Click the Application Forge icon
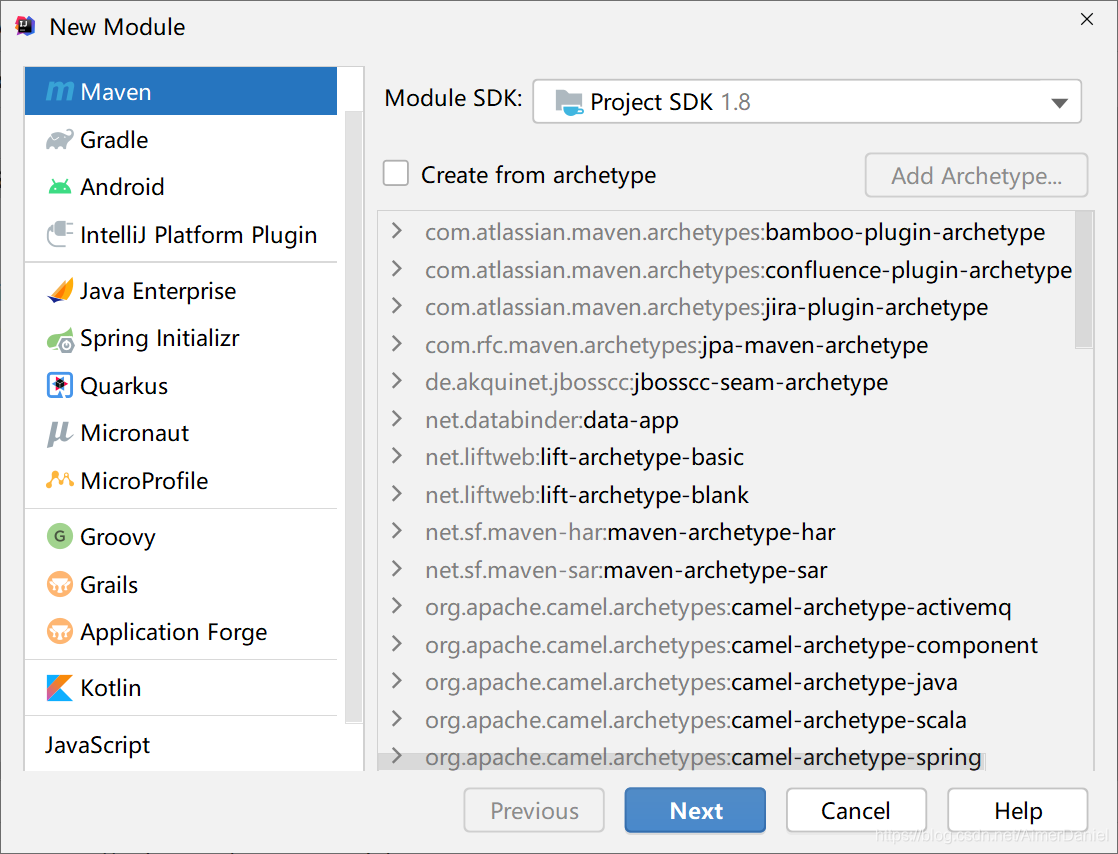Image resolution: width=1118 pixels, height=854 pixels. (x=60, y=632)
